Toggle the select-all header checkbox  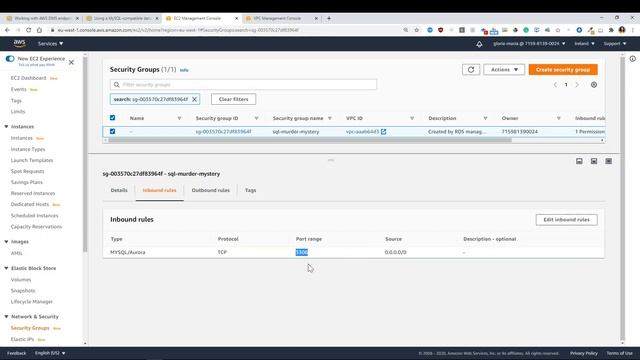(112, 118)
